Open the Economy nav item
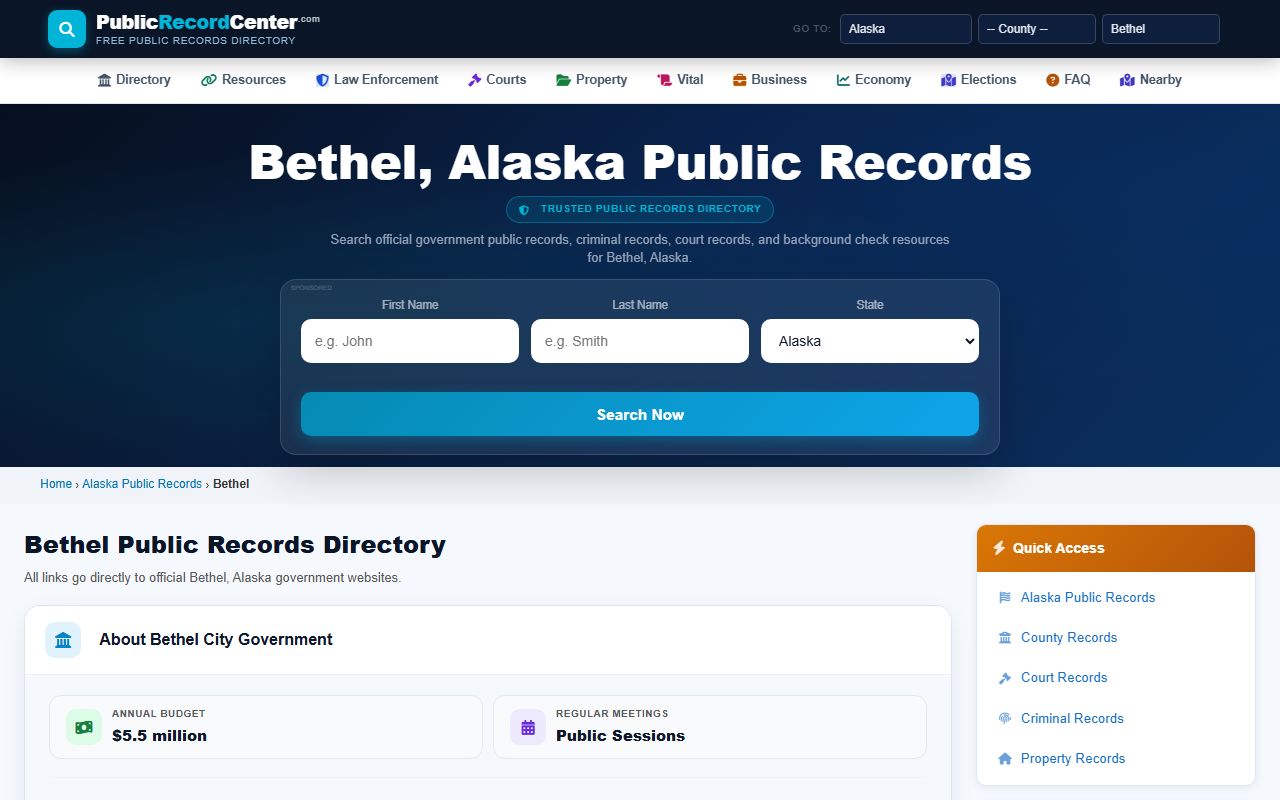Screen dimensions: 1280x800 (x=874, y=80)
